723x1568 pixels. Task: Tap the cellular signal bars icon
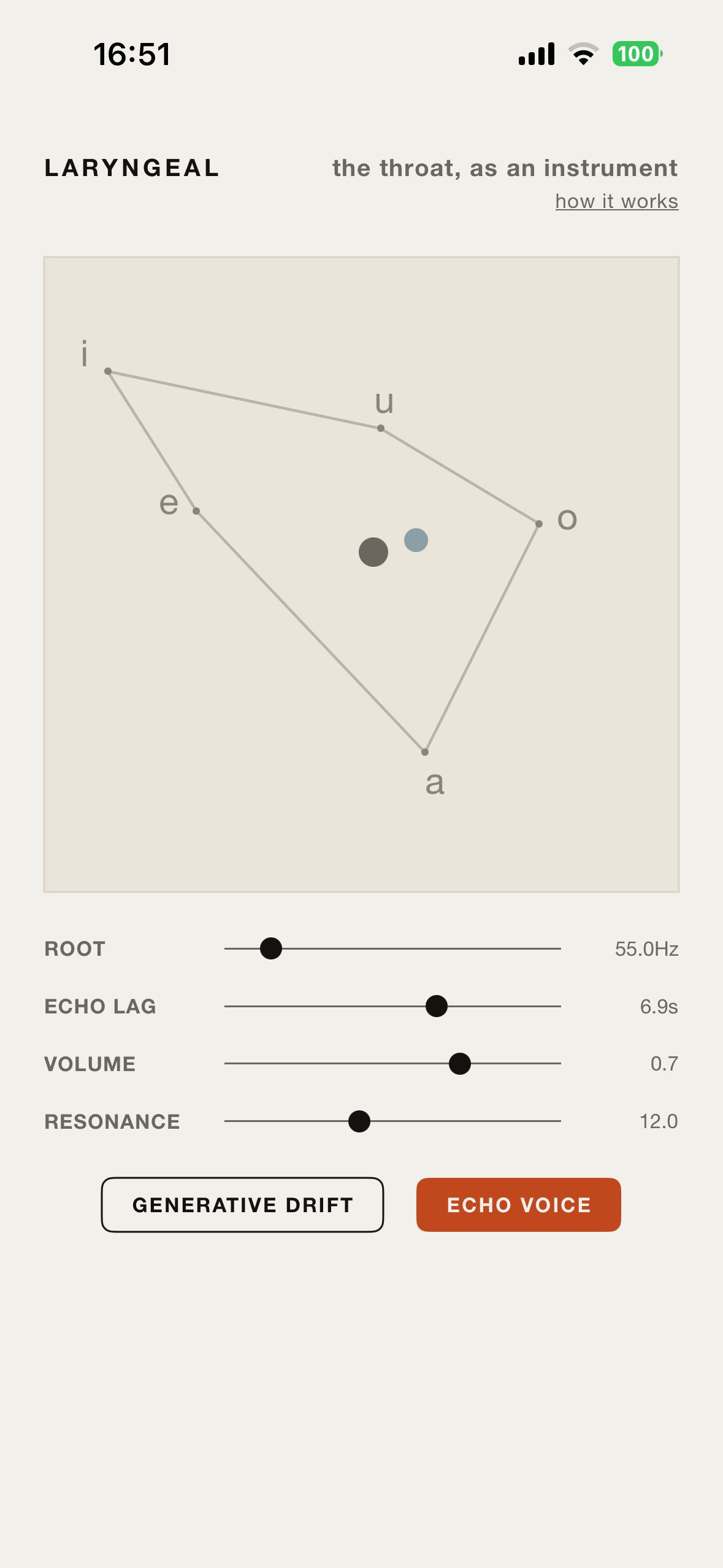click(x=537, y=54)
